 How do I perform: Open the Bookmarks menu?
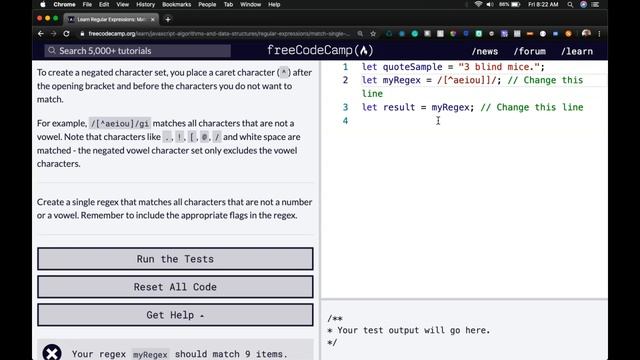point(176,4)
